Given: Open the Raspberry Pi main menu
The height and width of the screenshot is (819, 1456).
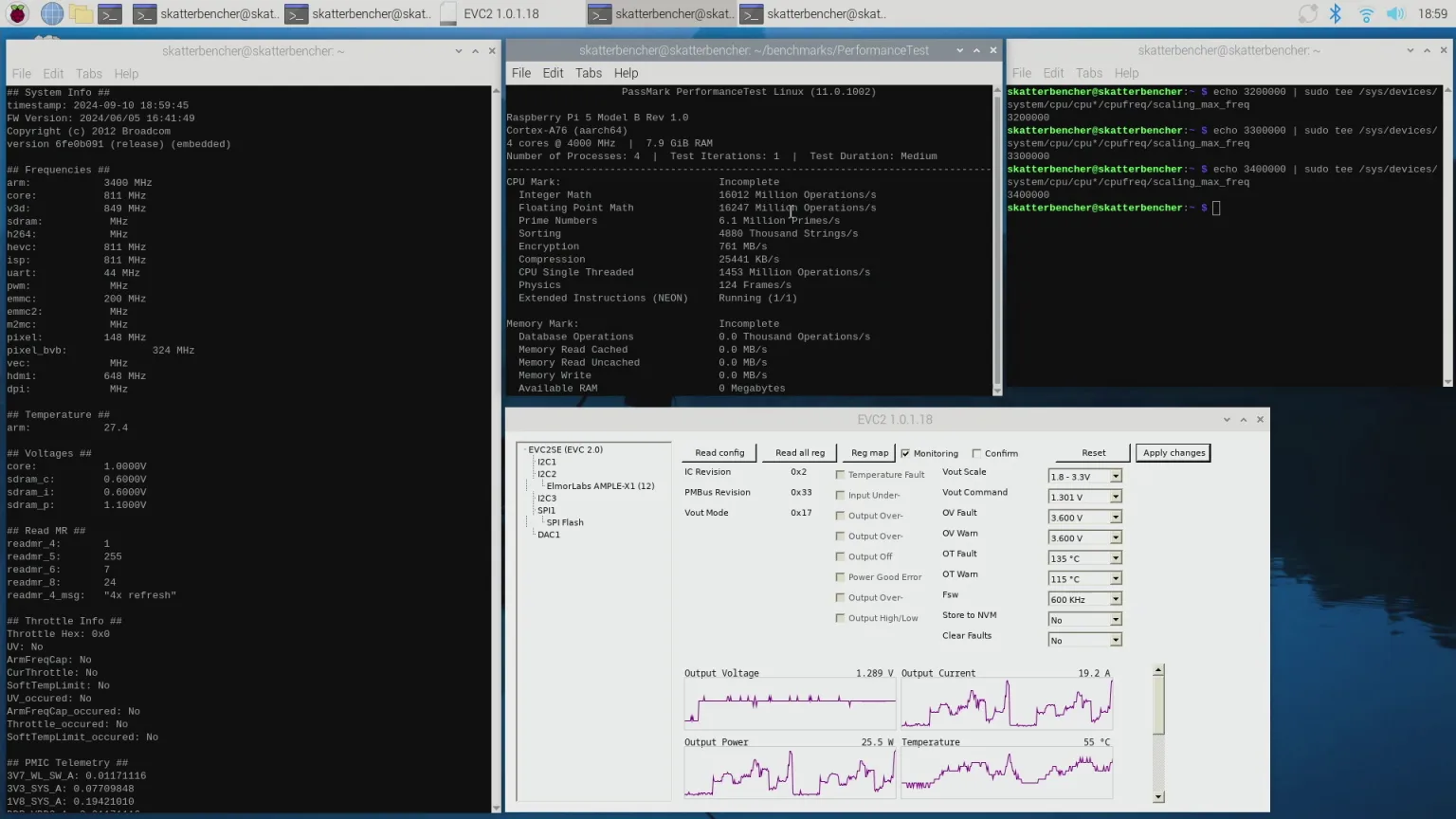Looking at the screenshot, I should click(x=17, y=13).
